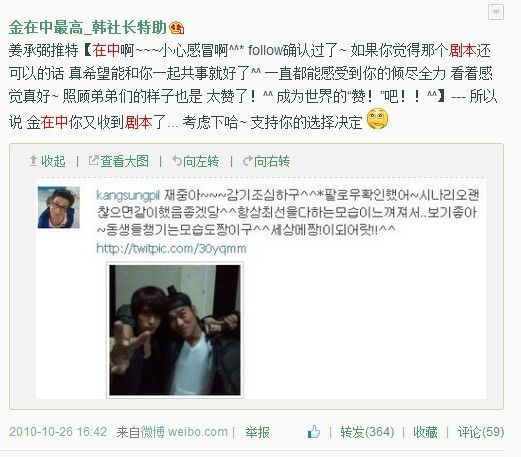Click first red keyword 剧本 in the post
This screenshot has width=521, height=457.
click(463, 50)
